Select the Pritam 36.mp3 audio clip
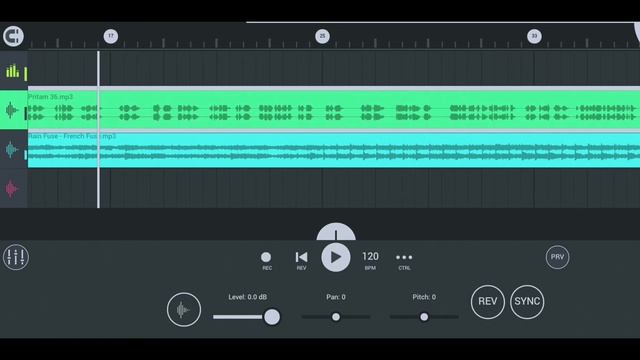Screen dimensions: 640x360 click(334, 110)
